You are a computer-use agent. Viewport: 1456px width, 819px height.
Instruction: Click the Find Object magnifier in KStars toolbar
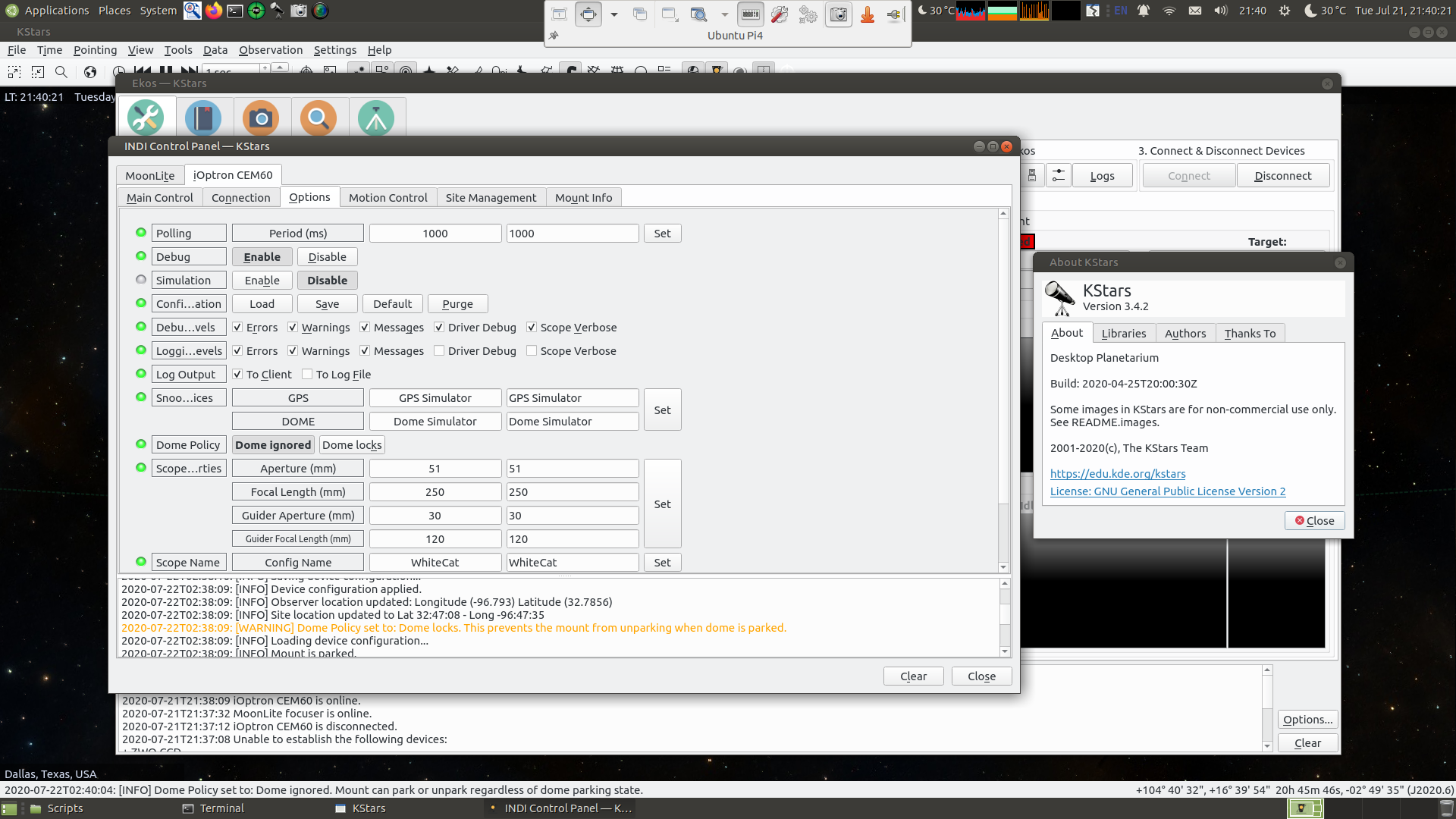point(61,72)
